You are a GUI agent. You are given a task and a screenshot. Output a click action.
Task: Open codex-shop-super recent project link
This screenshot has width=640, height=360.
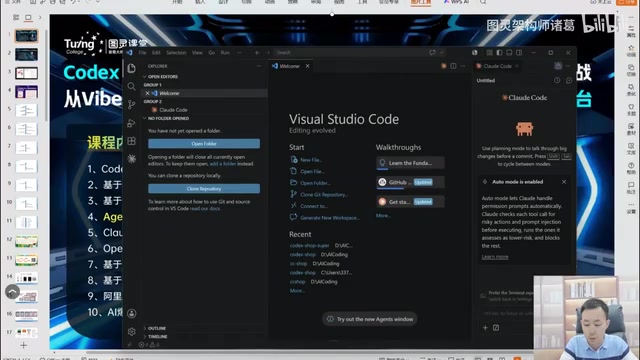pyautogui.click(x=309, y=246)
